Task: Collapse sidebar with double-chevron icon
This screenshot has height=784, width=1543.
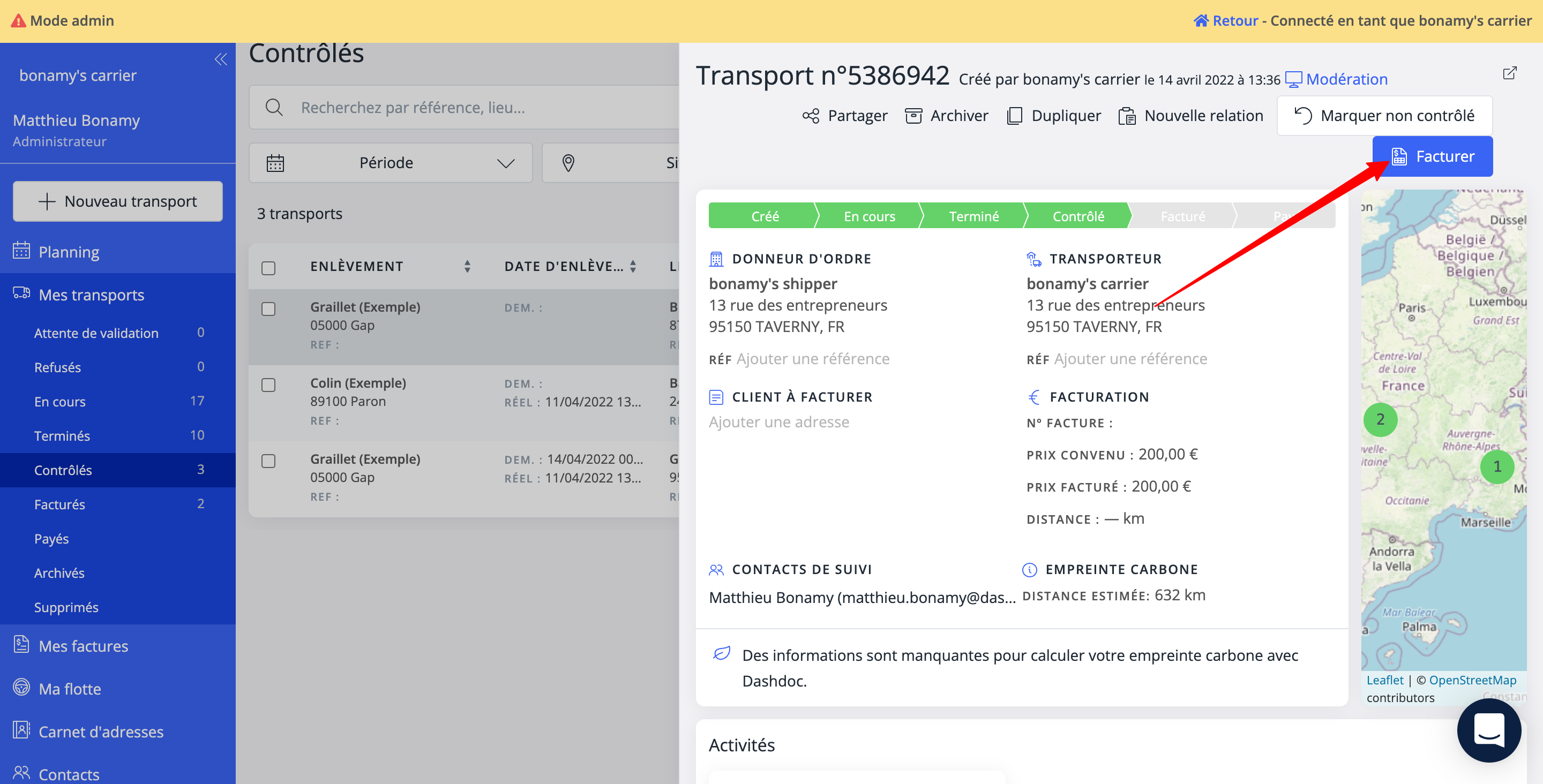Action: [220, 59]
